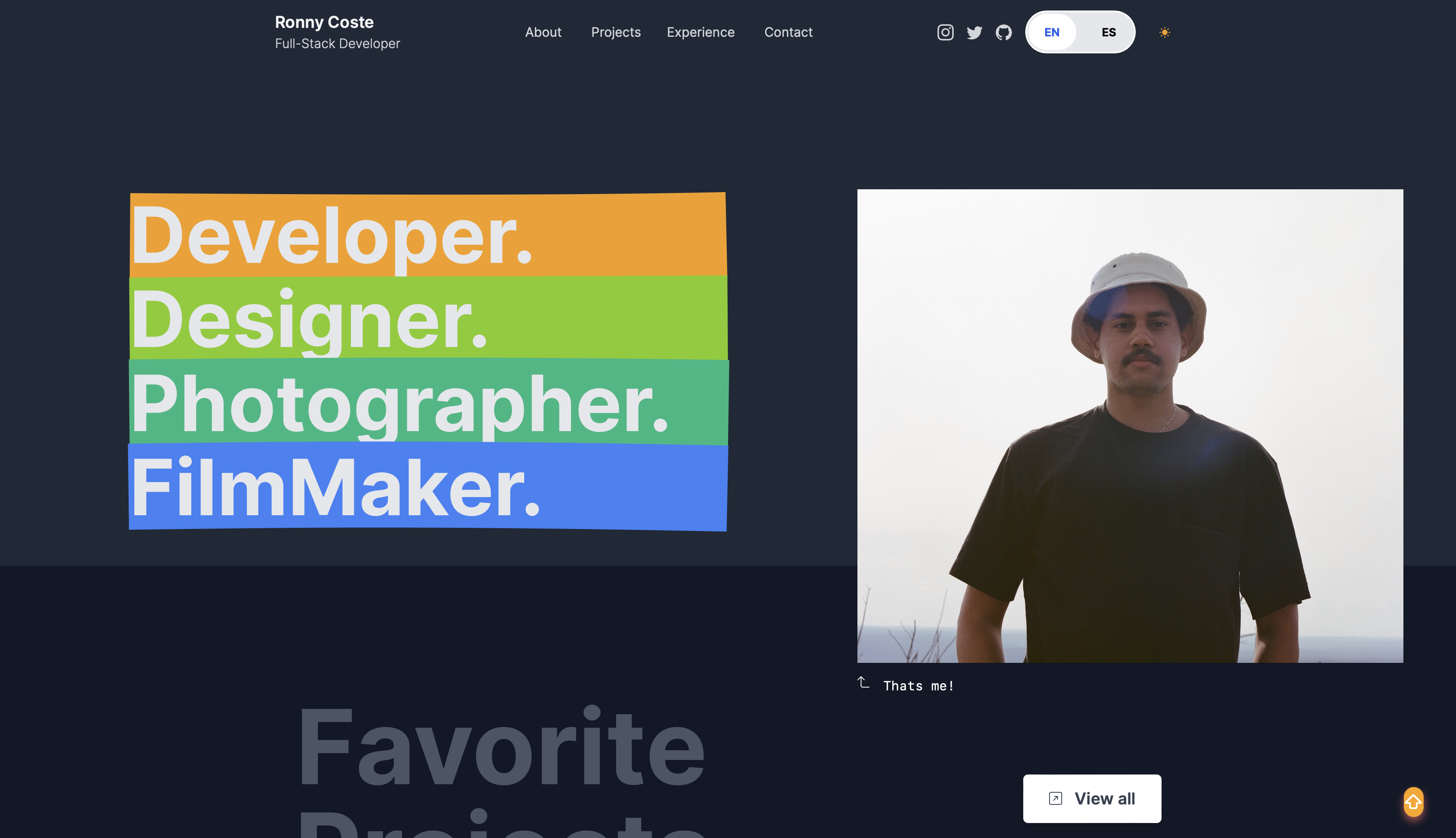Open the About section
Screen dimensions: 1456x838
pyautogui.click(x=543, y=32)
